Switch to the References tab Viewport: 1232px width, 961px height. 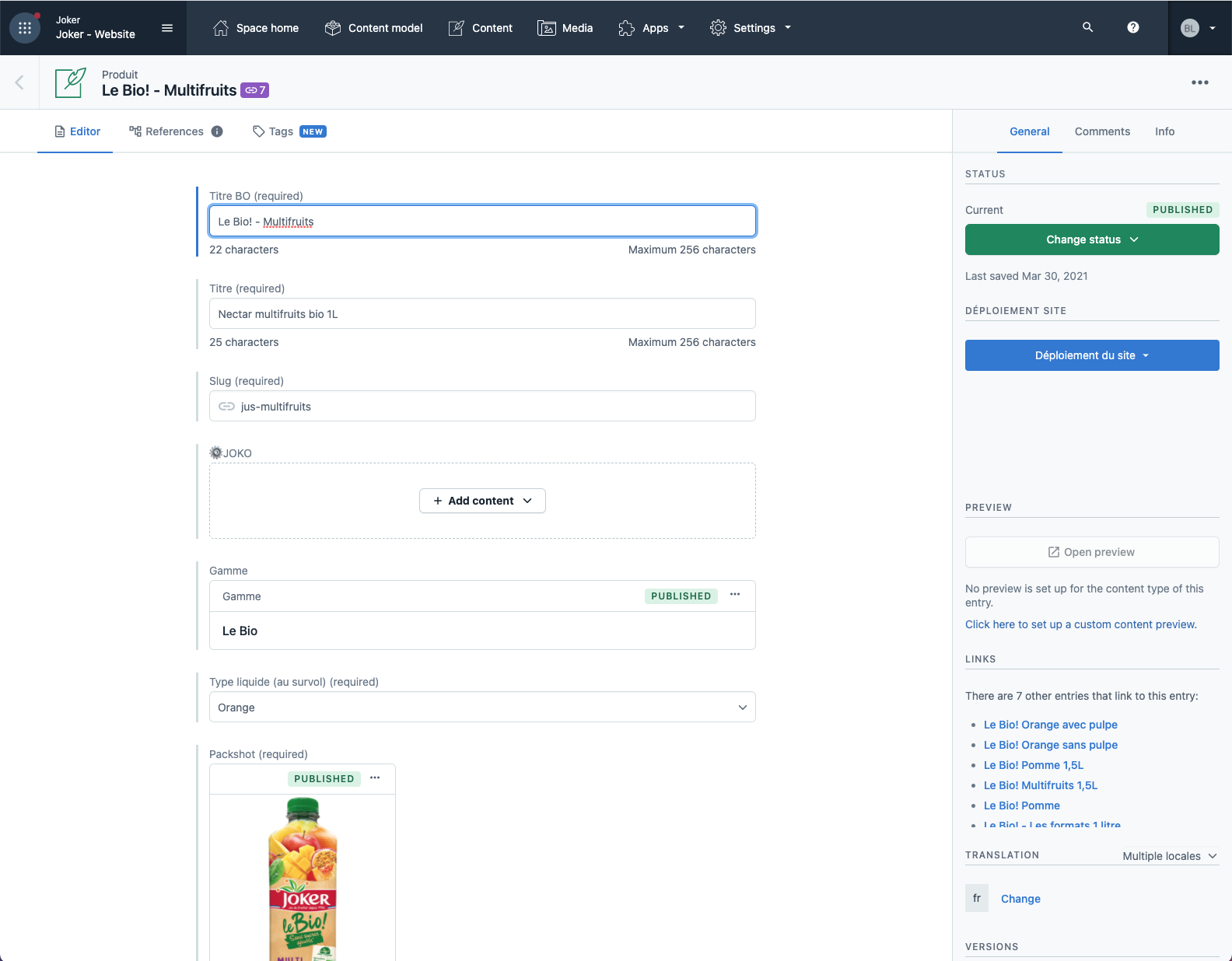pos(176,131)
